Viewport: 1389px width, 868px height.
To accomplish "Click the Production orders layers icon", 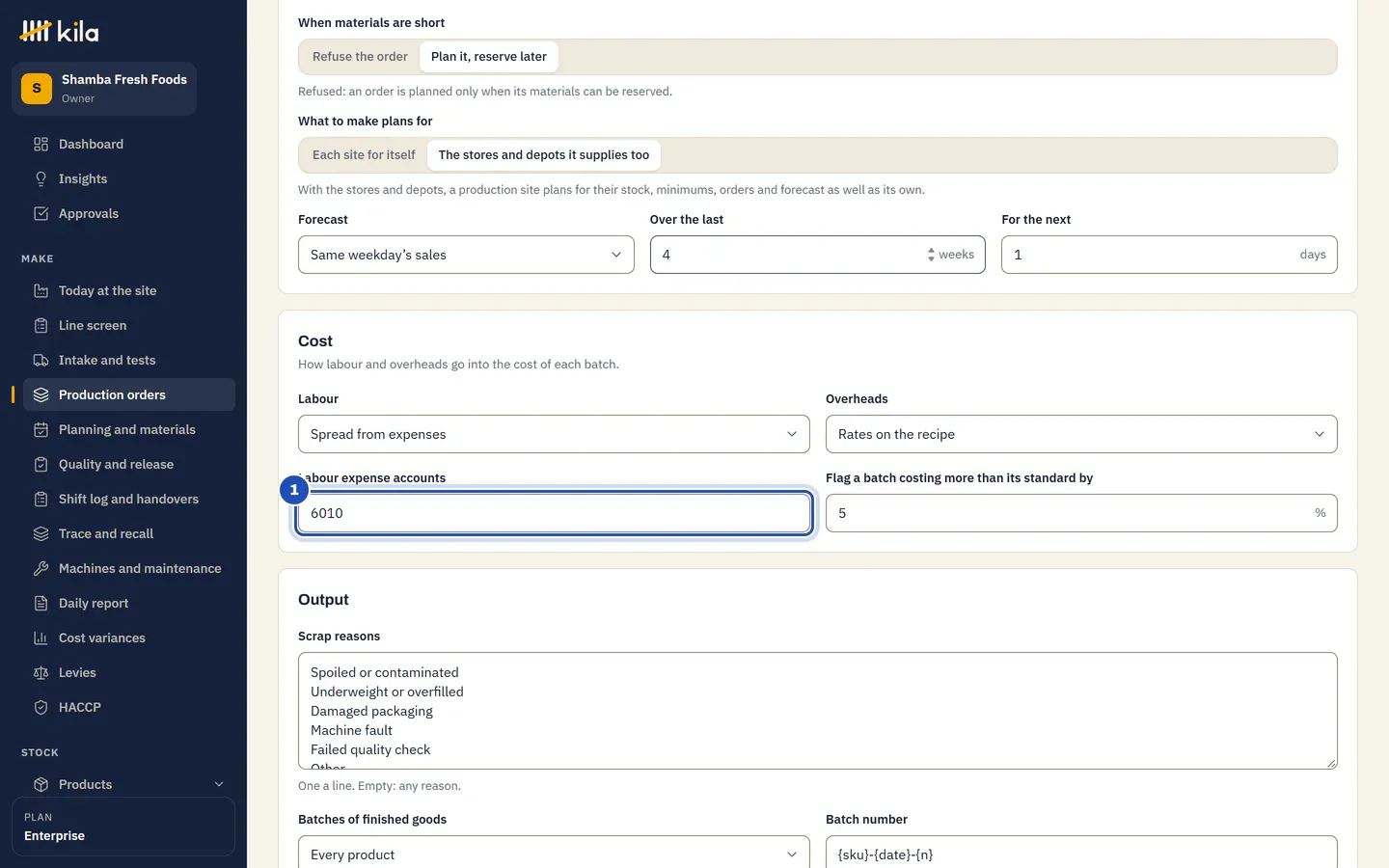I will pos(41,395).
